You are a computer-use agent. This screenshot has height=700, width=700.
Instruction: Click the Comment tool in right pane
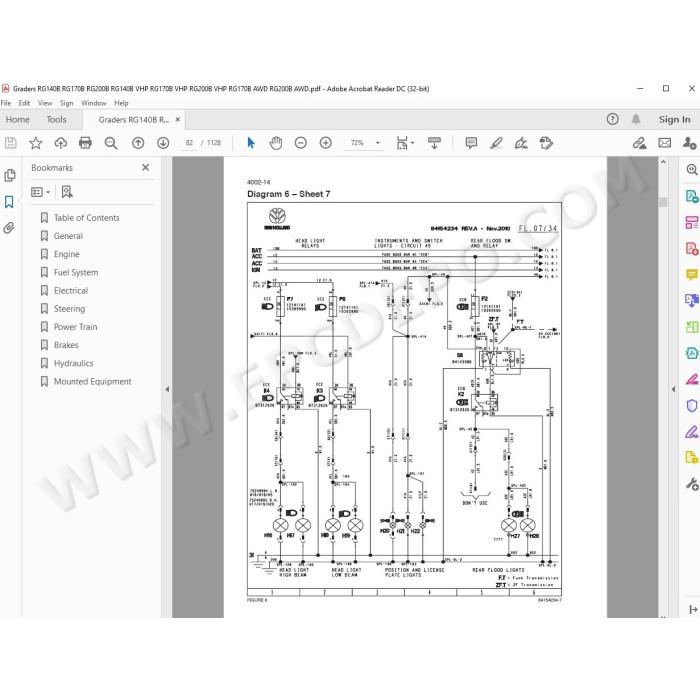692,274
